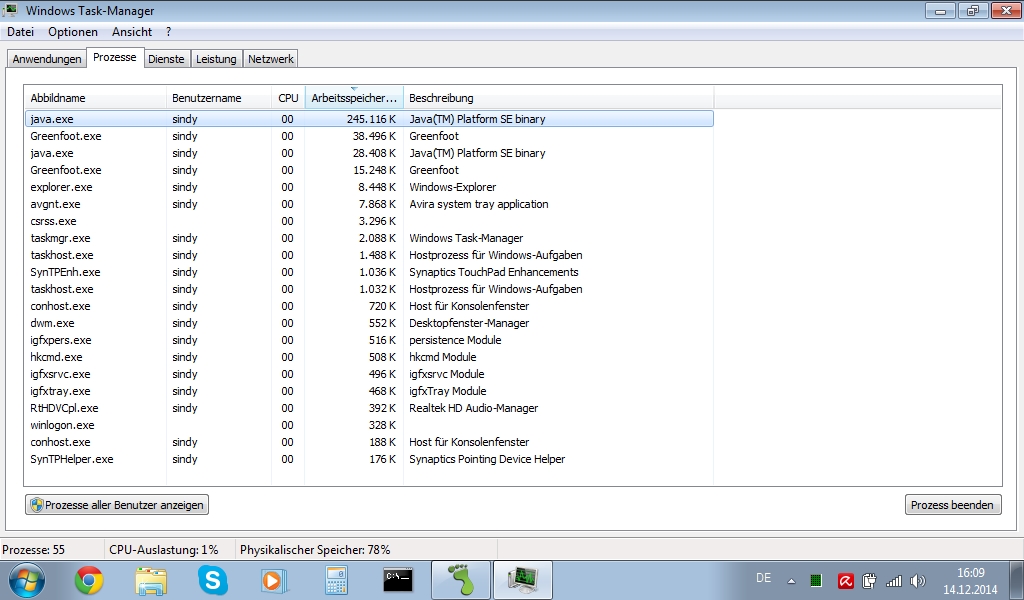
Task: Open Windows Start menu orb
Action: pyautogui.click(x=26, y=580)
